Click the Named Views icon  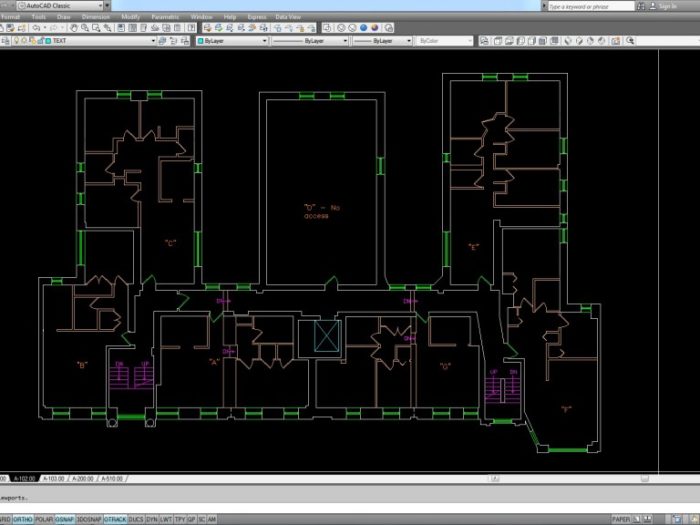pyautogui.click(x=485, y=41)
